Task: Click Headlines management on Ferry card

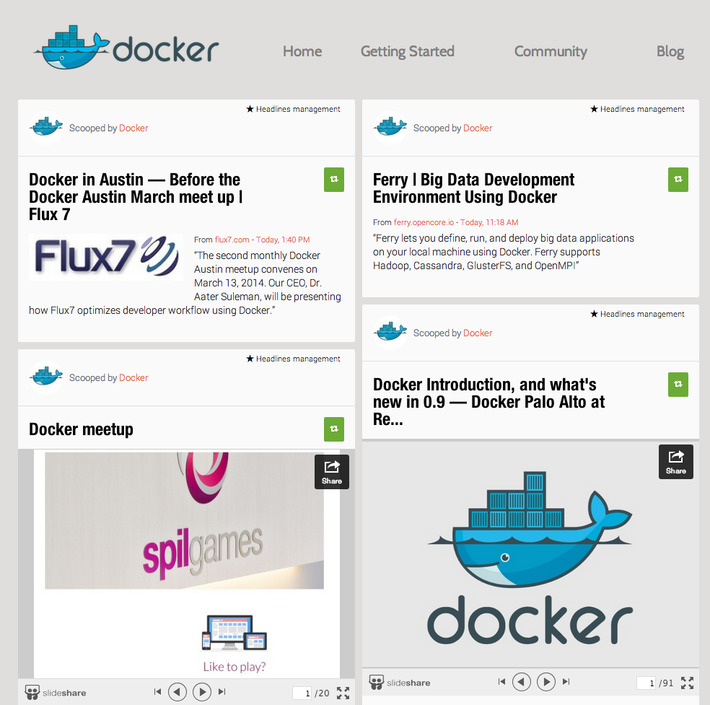Action: coord(638,109)
